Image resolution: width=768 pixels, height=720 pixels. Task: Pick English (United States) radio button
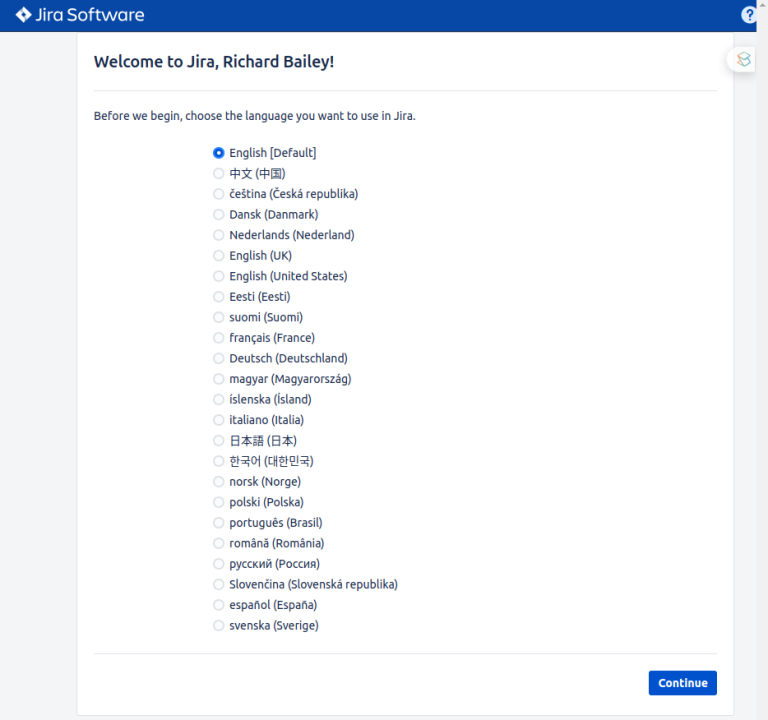point(218,276)
